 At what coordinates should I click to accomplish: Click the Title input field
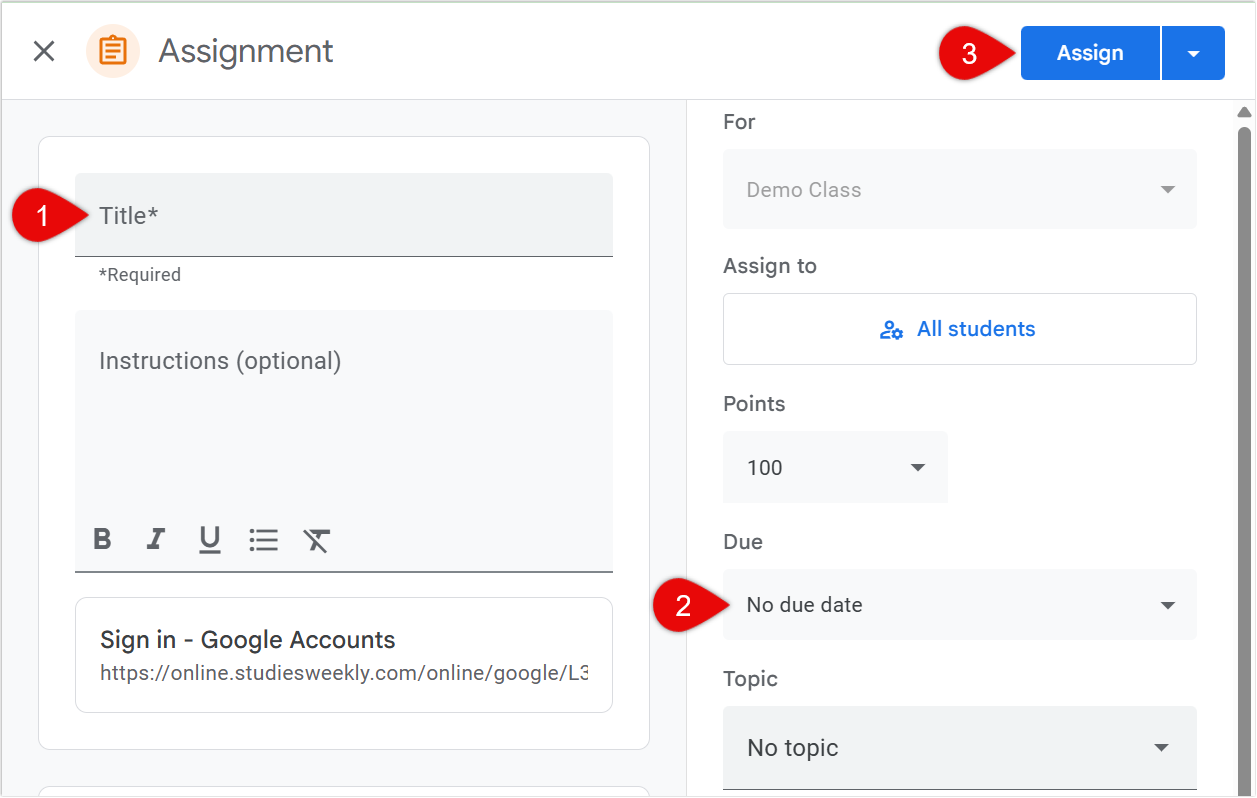pyautogui.click(x=344, y=215)
